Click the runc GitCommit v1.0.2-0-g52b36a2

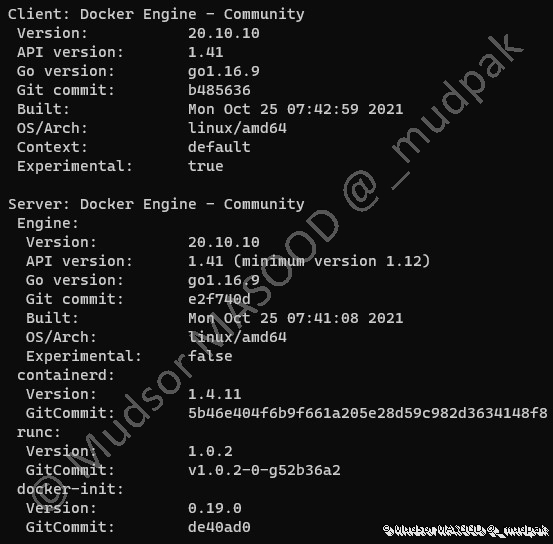pyautogui.click(x=264, y=470)
